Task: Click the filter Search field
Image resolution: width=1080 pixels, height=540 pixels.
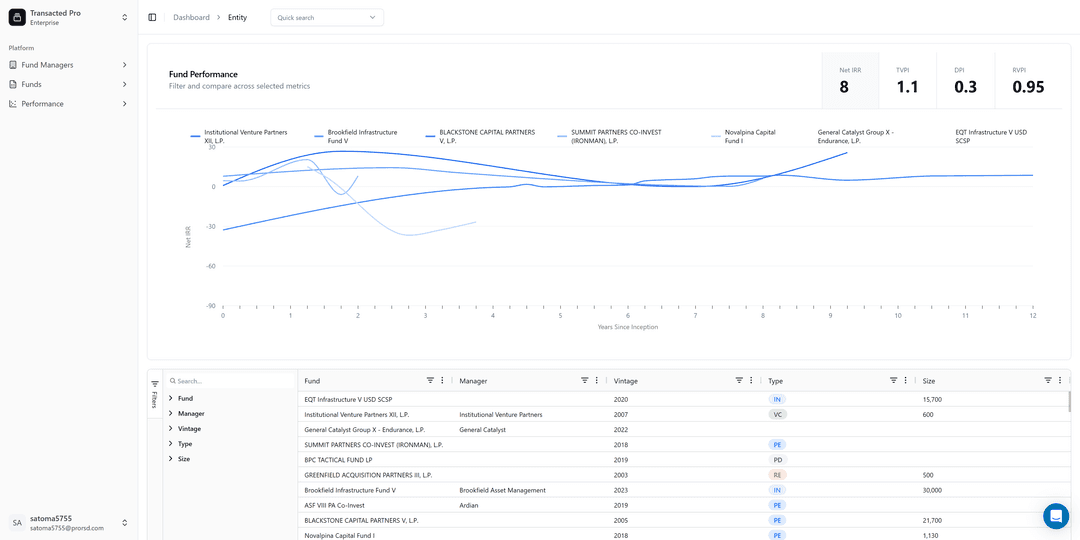Action: (231, 381)
